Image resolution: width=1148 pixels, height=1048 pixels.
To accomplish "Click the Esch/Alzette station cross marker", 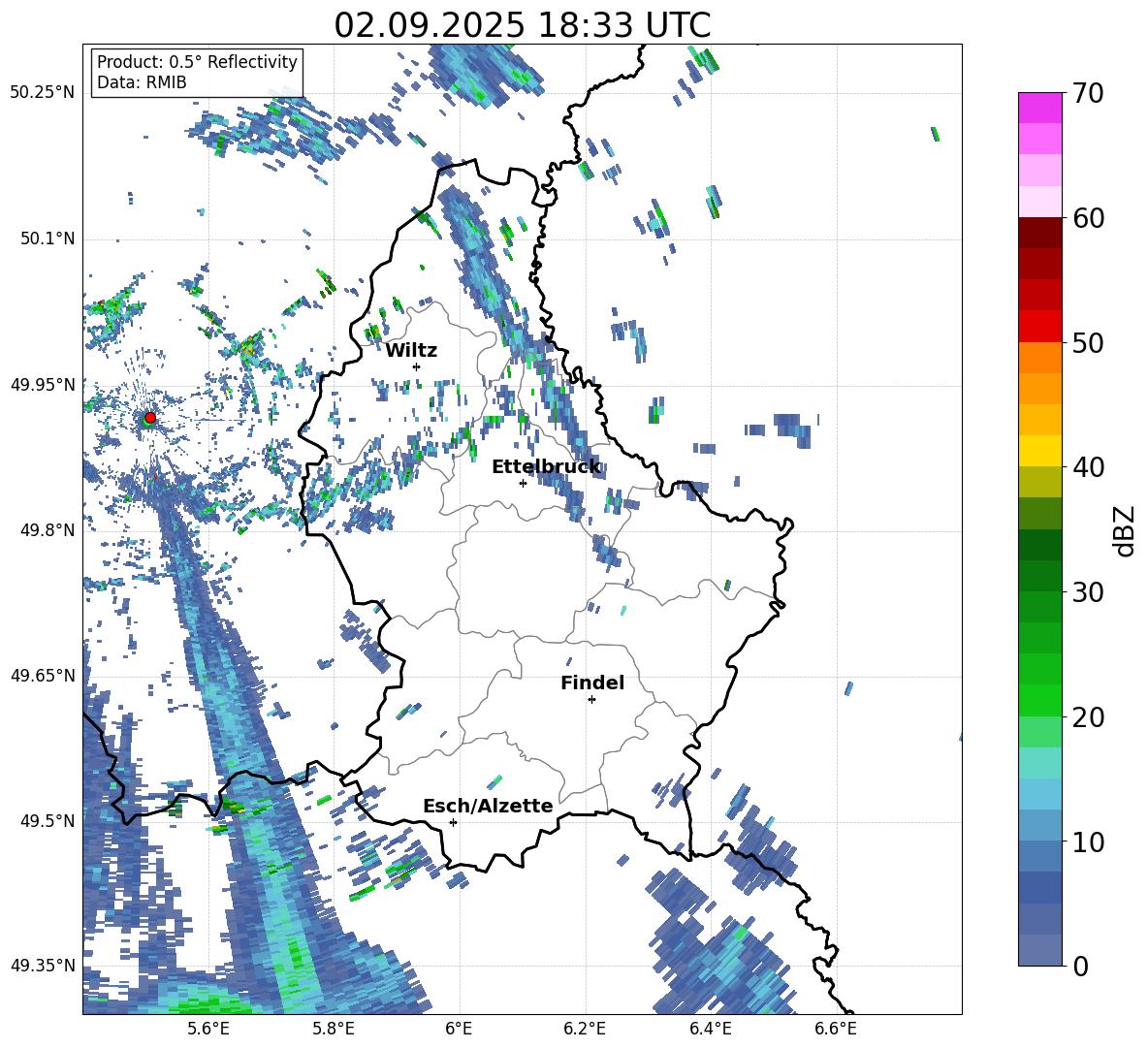I will point(453,822).
